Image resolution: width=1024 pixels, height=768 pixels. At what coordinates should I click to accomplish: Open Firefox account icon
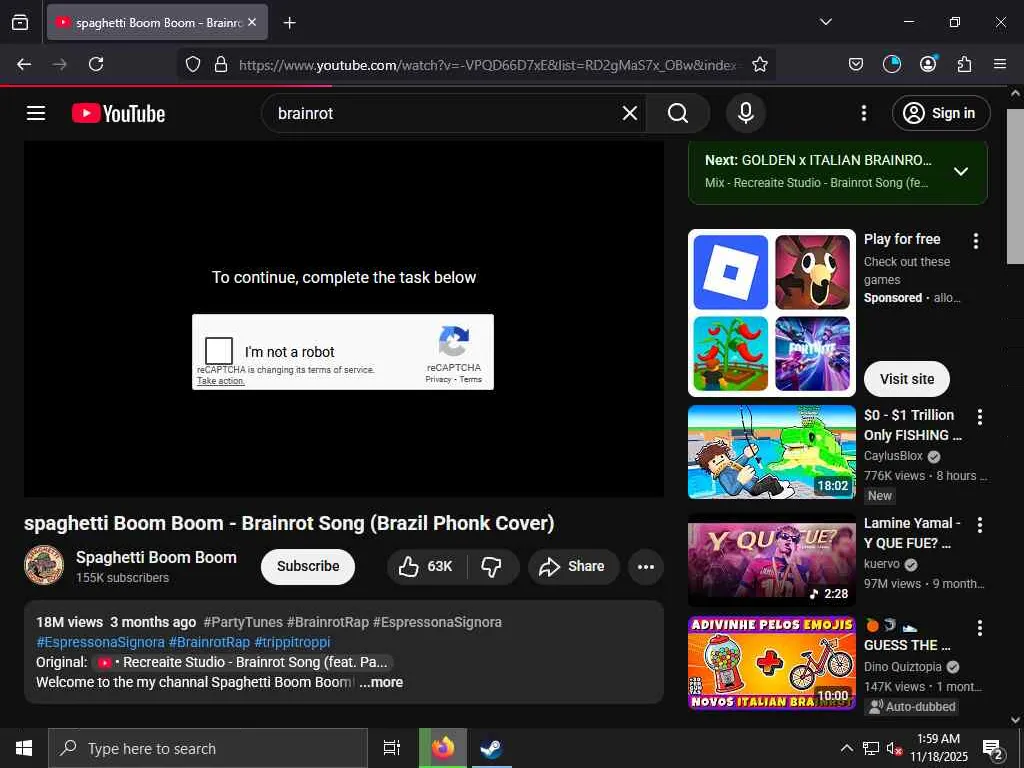point(928,64)
